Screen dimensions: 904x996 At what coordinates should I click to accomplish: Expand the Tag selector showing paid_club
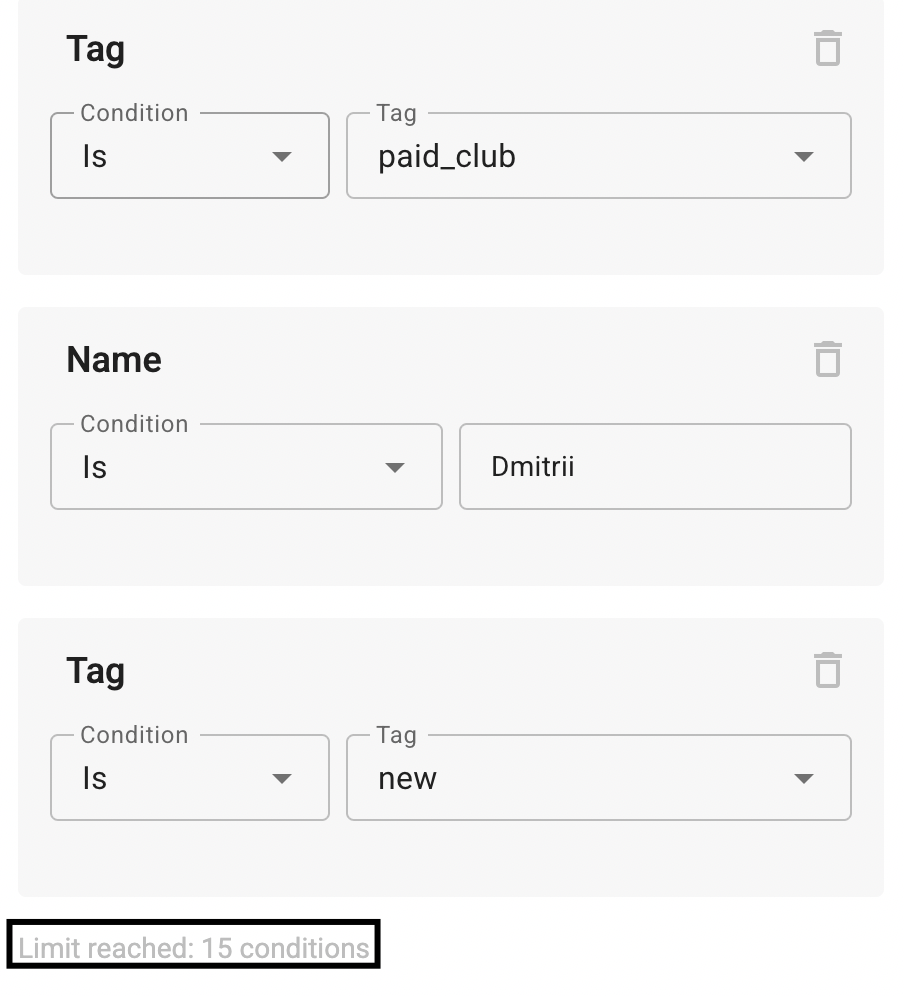coord(598,156)
